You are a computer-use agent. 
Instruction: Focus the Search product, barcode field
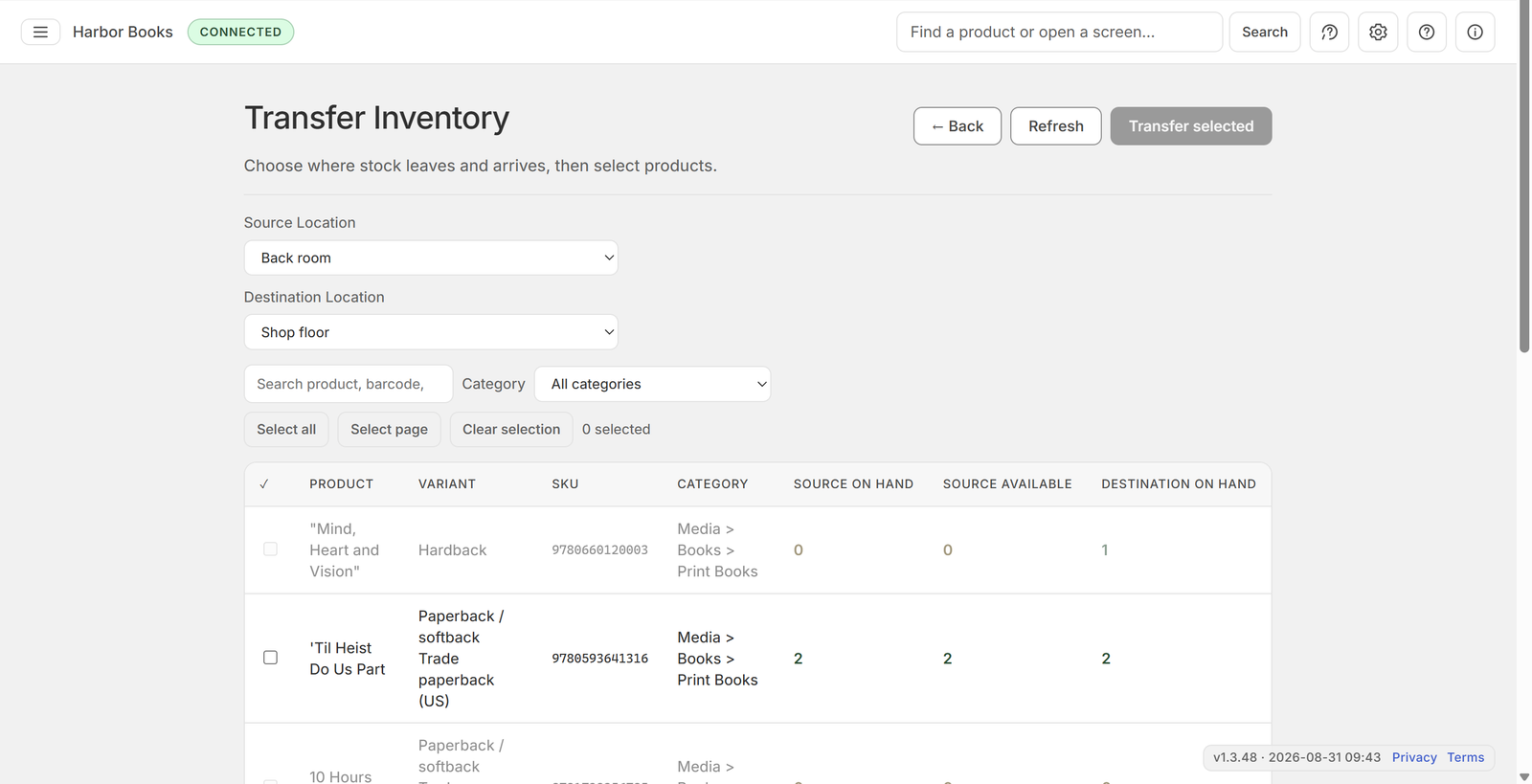[349, 384]
